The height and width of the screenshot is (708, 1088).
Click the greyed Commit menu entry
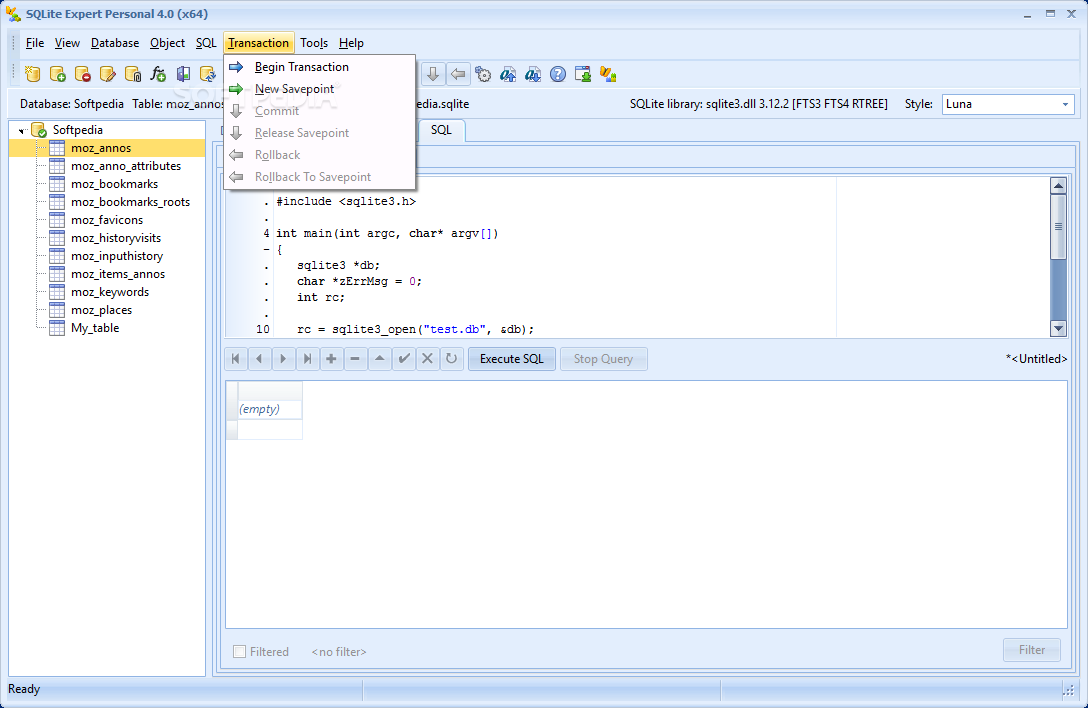point(319,111)
